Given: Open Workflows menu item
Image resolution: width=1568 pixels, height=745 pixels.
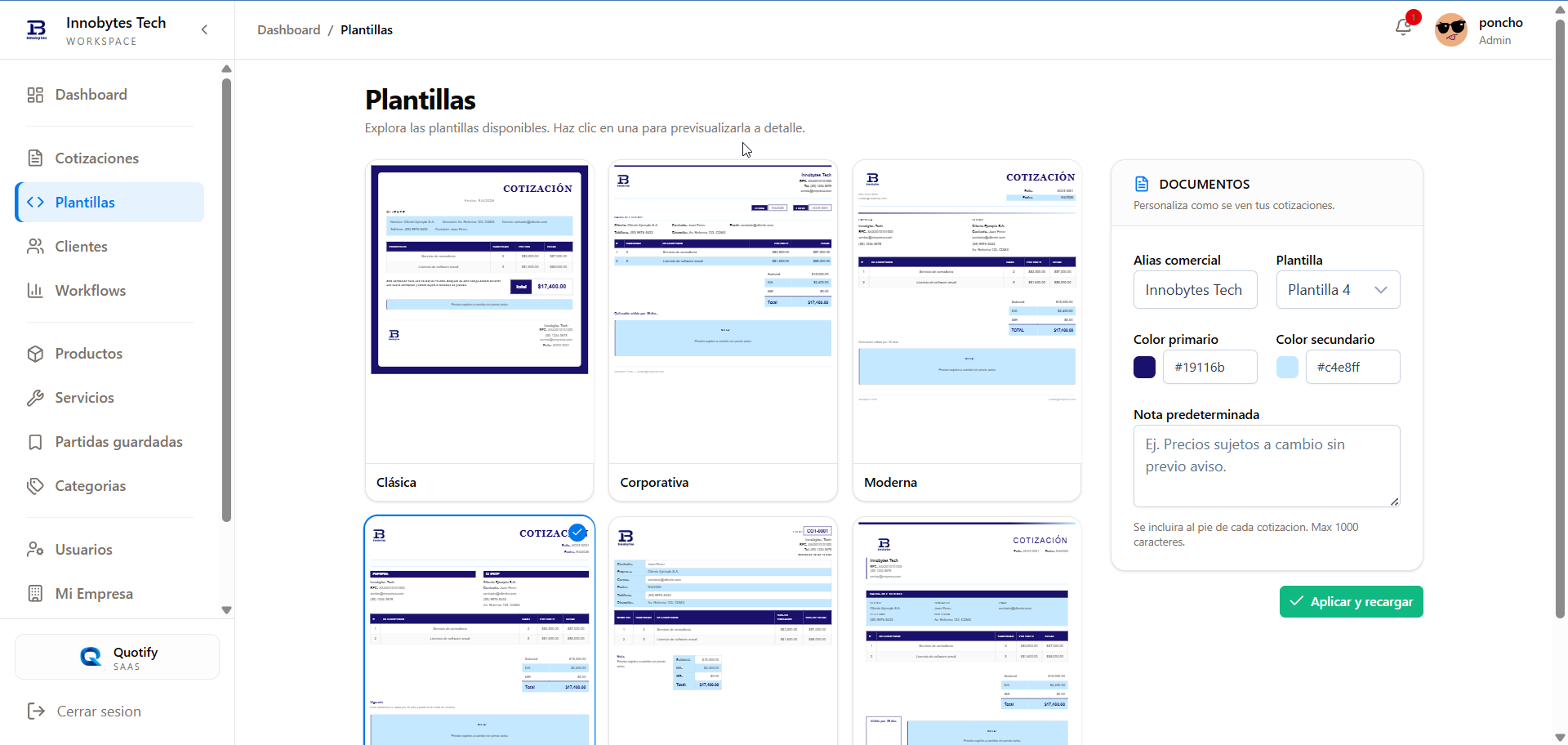Looking at the screenshot, I should pos(109,291).
